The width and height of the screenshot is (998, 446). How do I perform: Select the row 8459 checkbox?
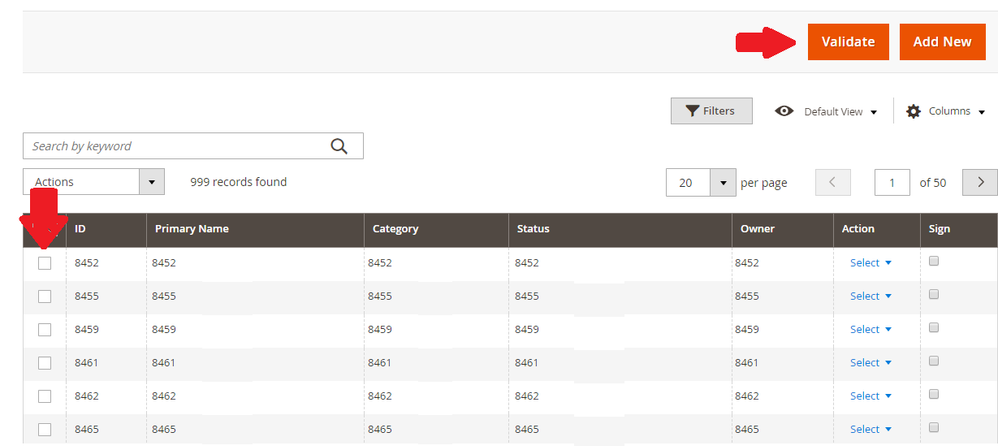click(x=45, y=329)
